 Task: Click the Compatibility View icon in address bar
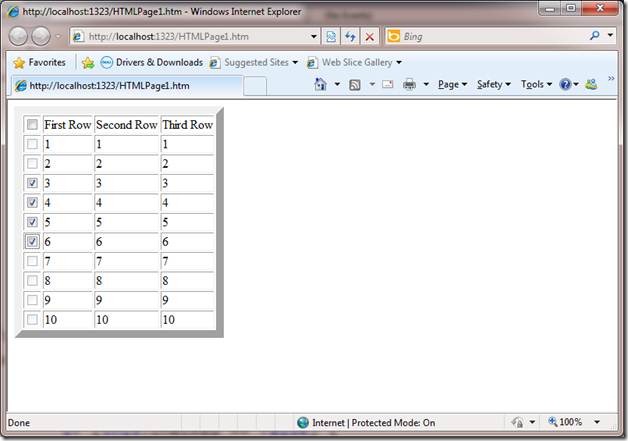[331, 37]
